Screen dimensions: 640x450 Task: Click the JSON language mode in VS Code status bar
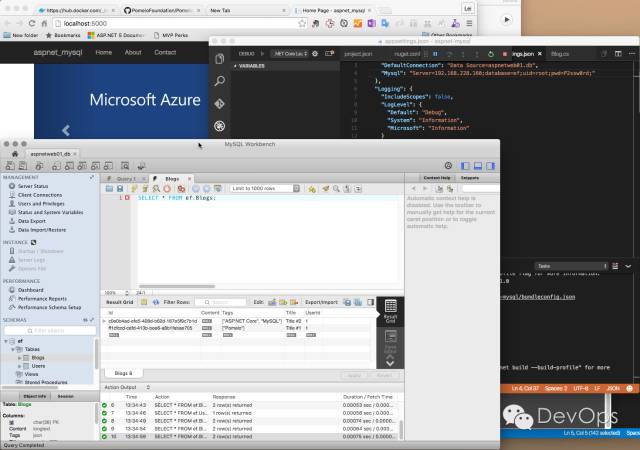tap(613, 388)
